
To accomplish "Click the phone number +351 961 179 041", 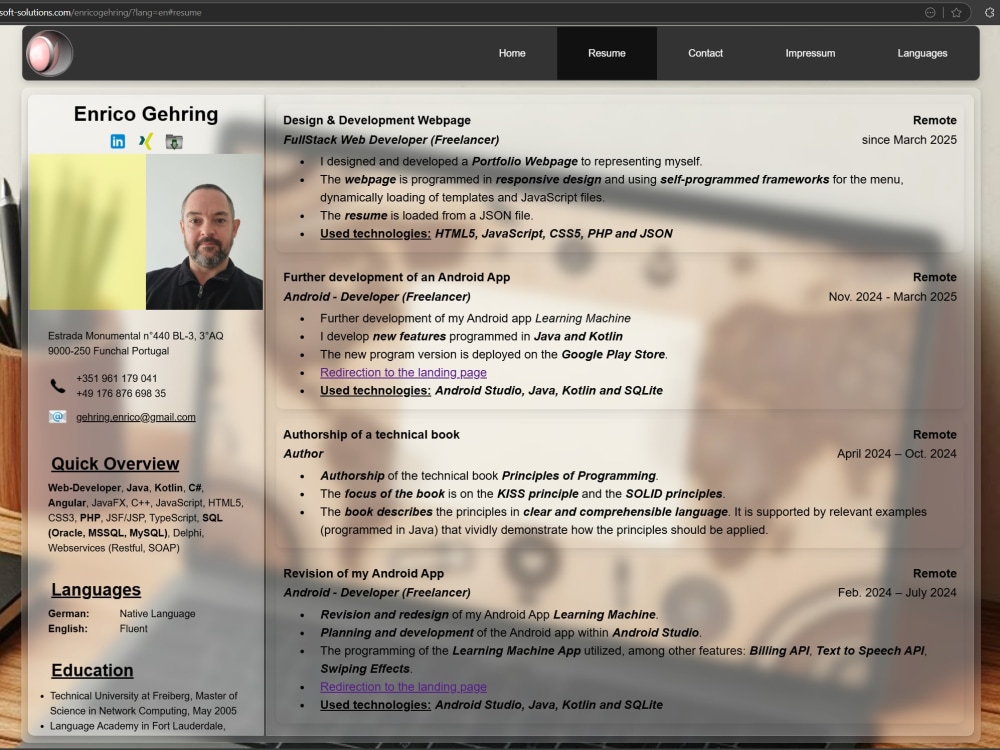I will pyautogui.click(x=117, y=378).
